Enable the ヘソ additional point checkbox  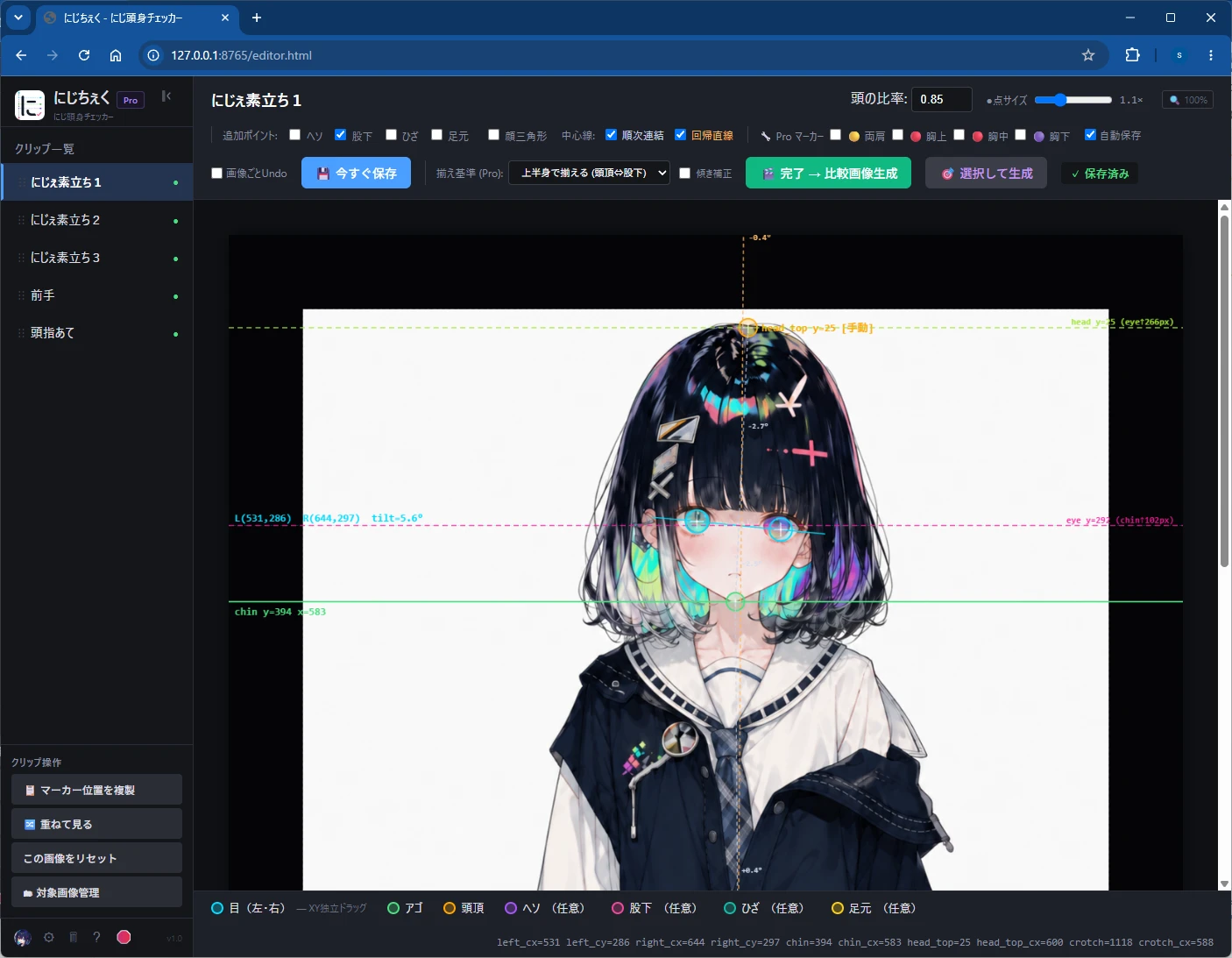pos(295,135)
